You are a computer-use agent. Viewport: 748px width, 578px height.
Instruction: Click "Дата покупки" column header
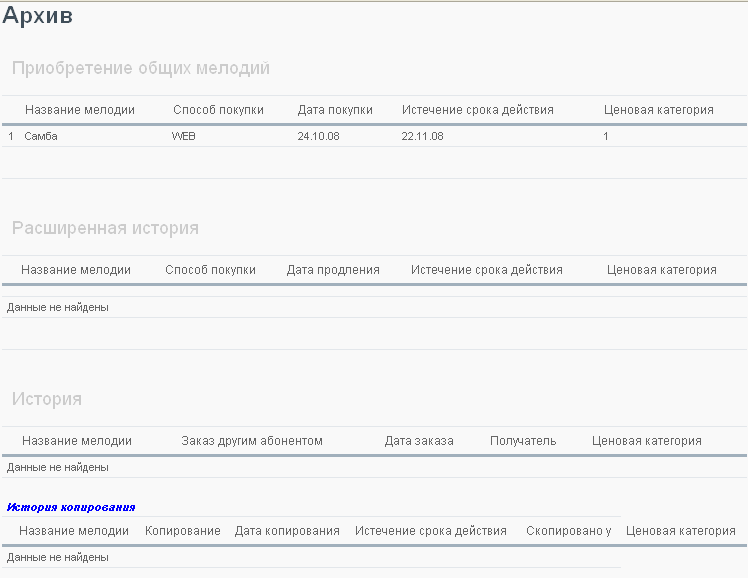[335, 110]
